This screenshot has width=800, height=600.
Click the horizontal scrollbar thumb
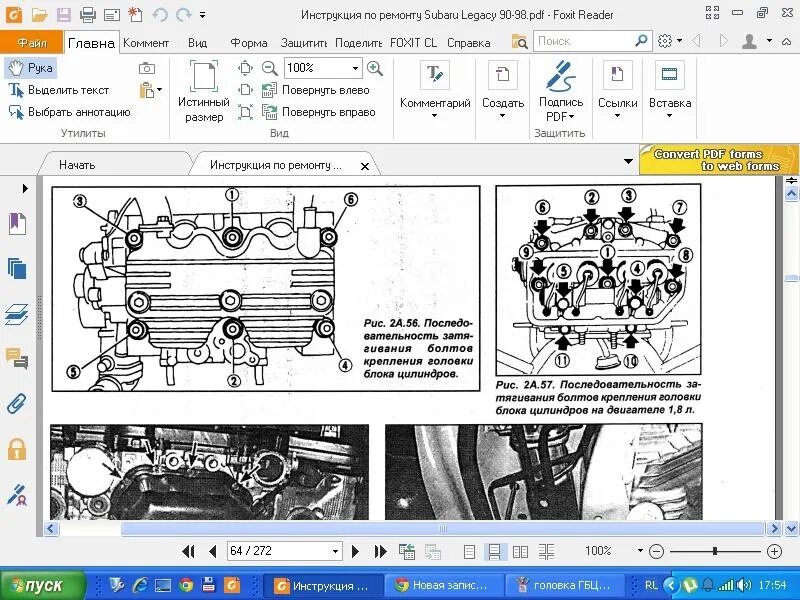point(442,529)
